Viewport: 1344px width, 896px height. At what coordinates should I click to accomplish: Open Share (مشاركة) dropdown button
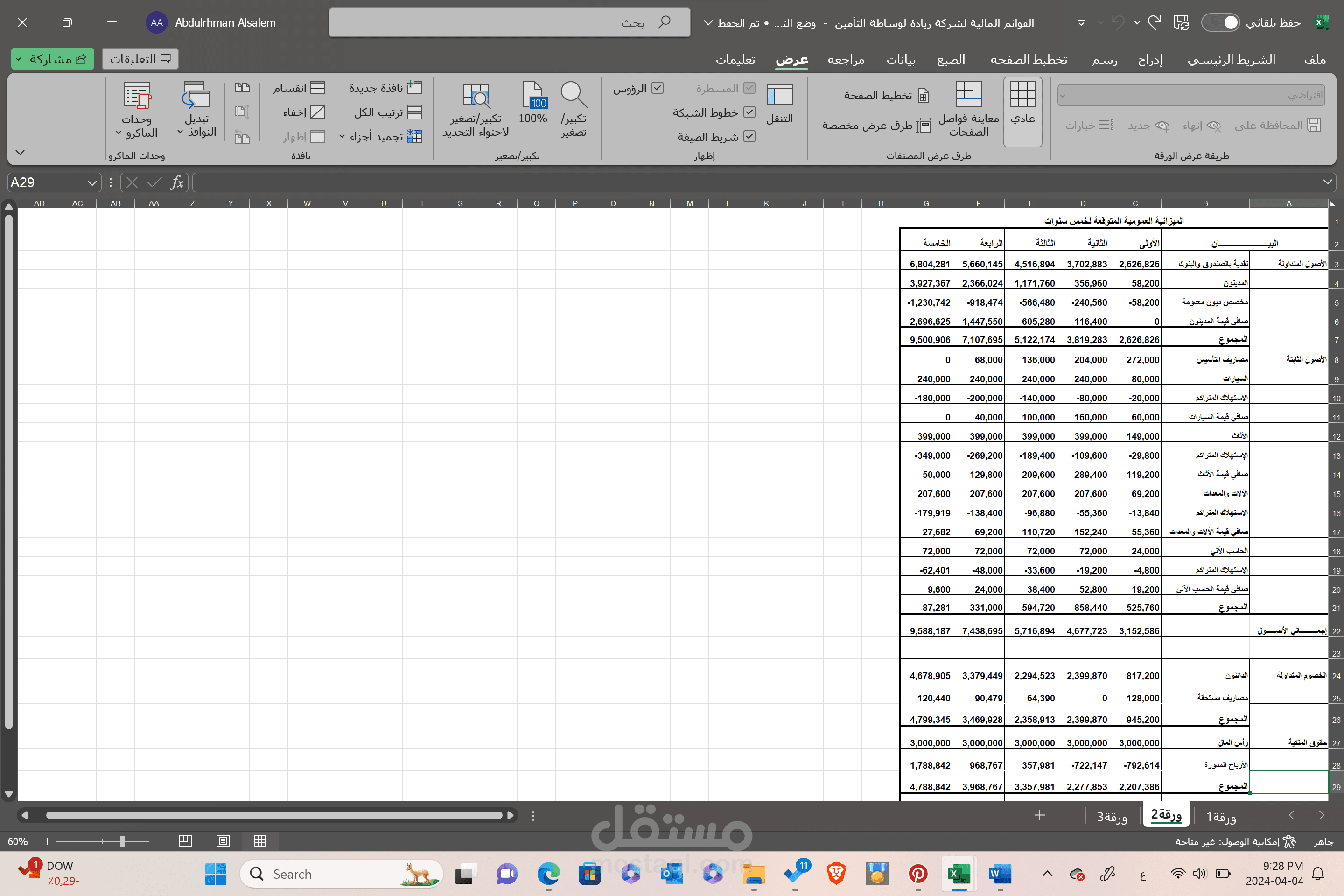52,59
